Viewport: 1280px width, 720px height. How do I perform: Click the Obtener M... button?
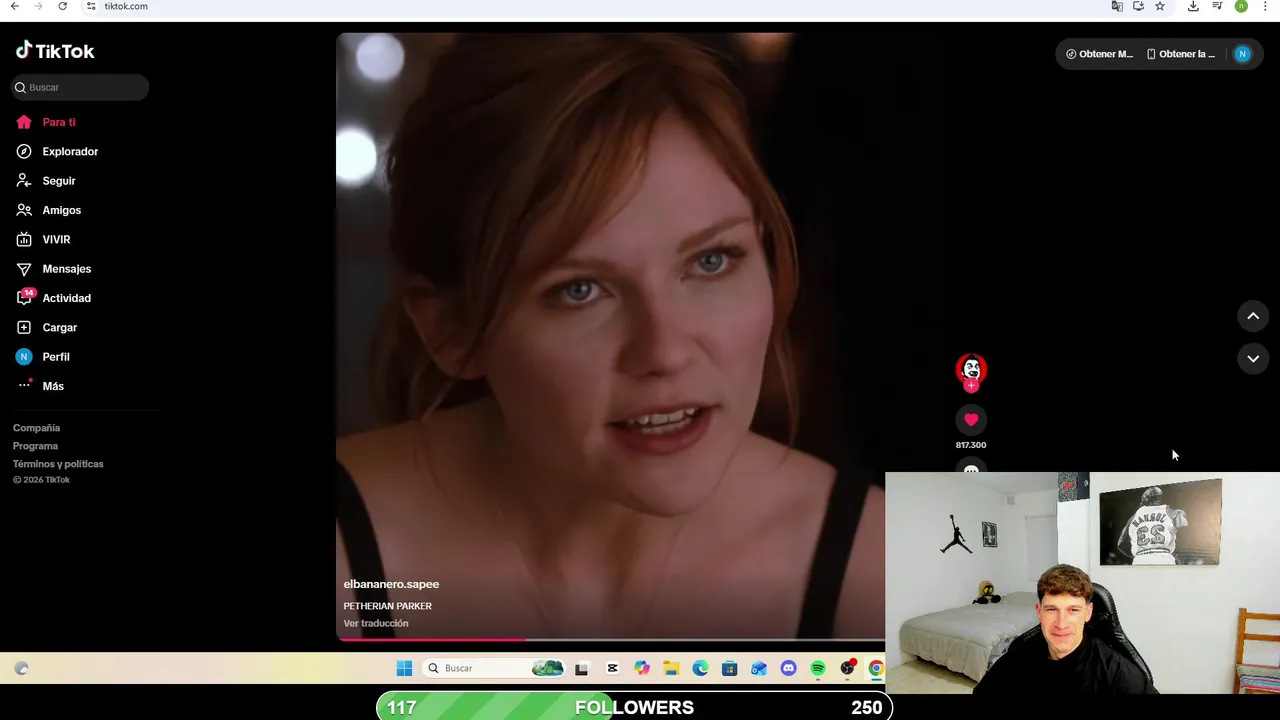click(1100, 54)
